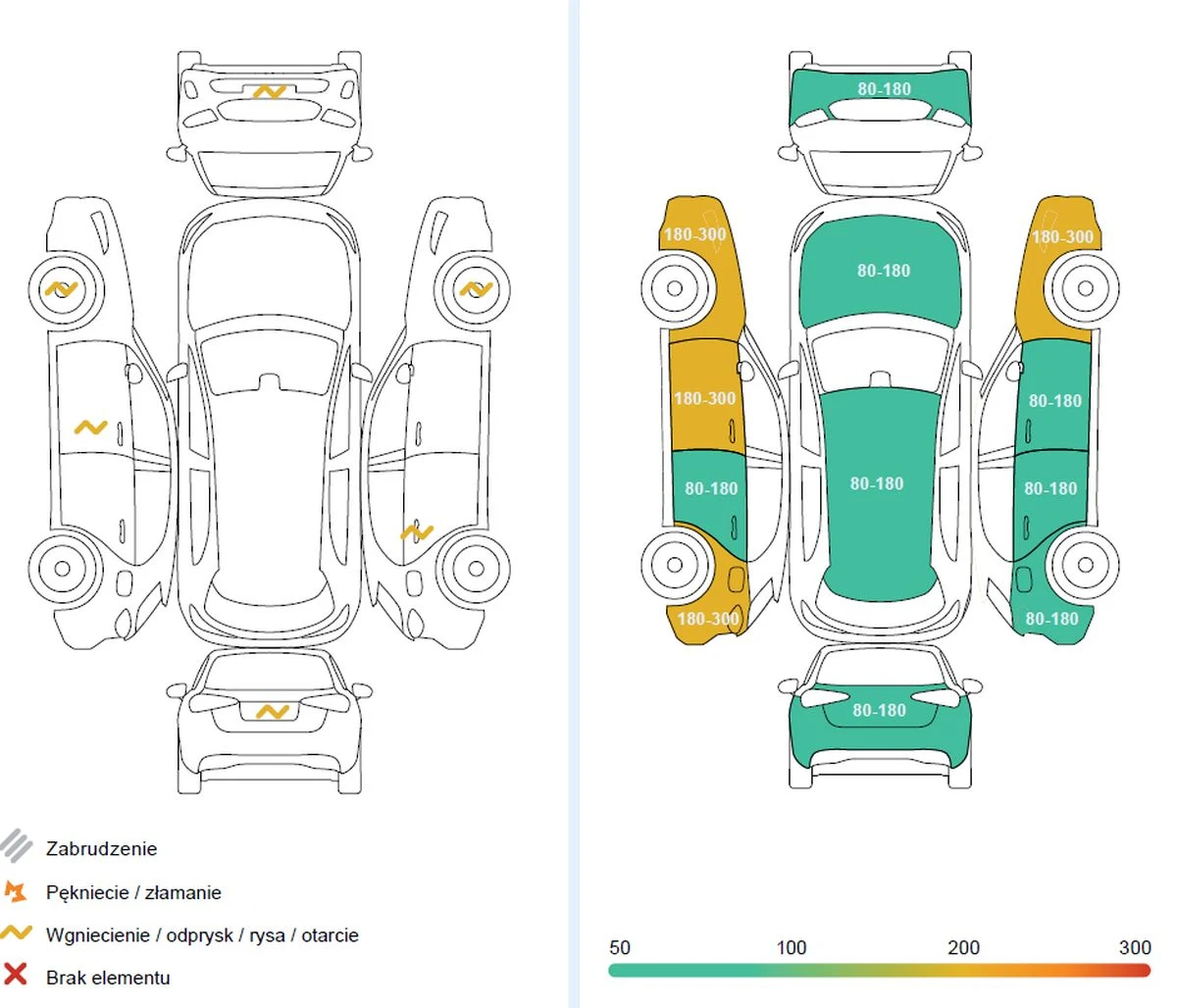Click the Pęknięcie / złamanie legend icon

coord(16,891)
